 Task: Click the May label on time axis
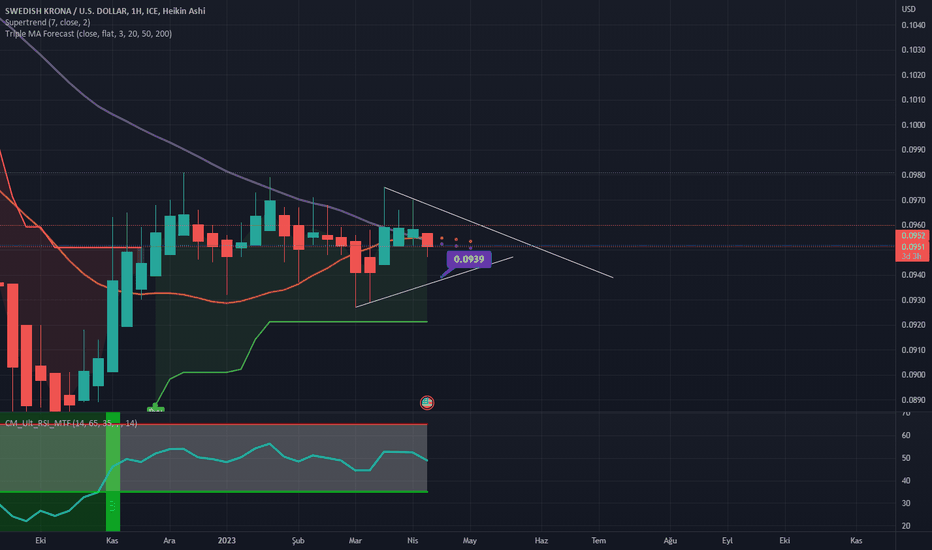click(x=470, y=540)
